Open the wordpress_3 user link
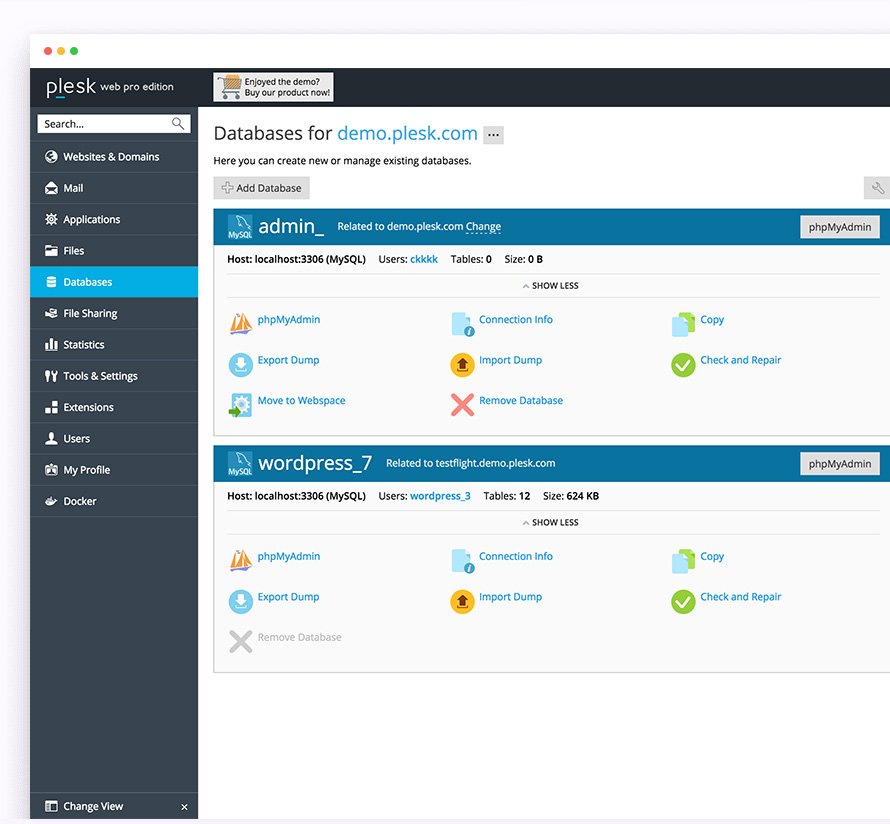 [x=440, y=496]
